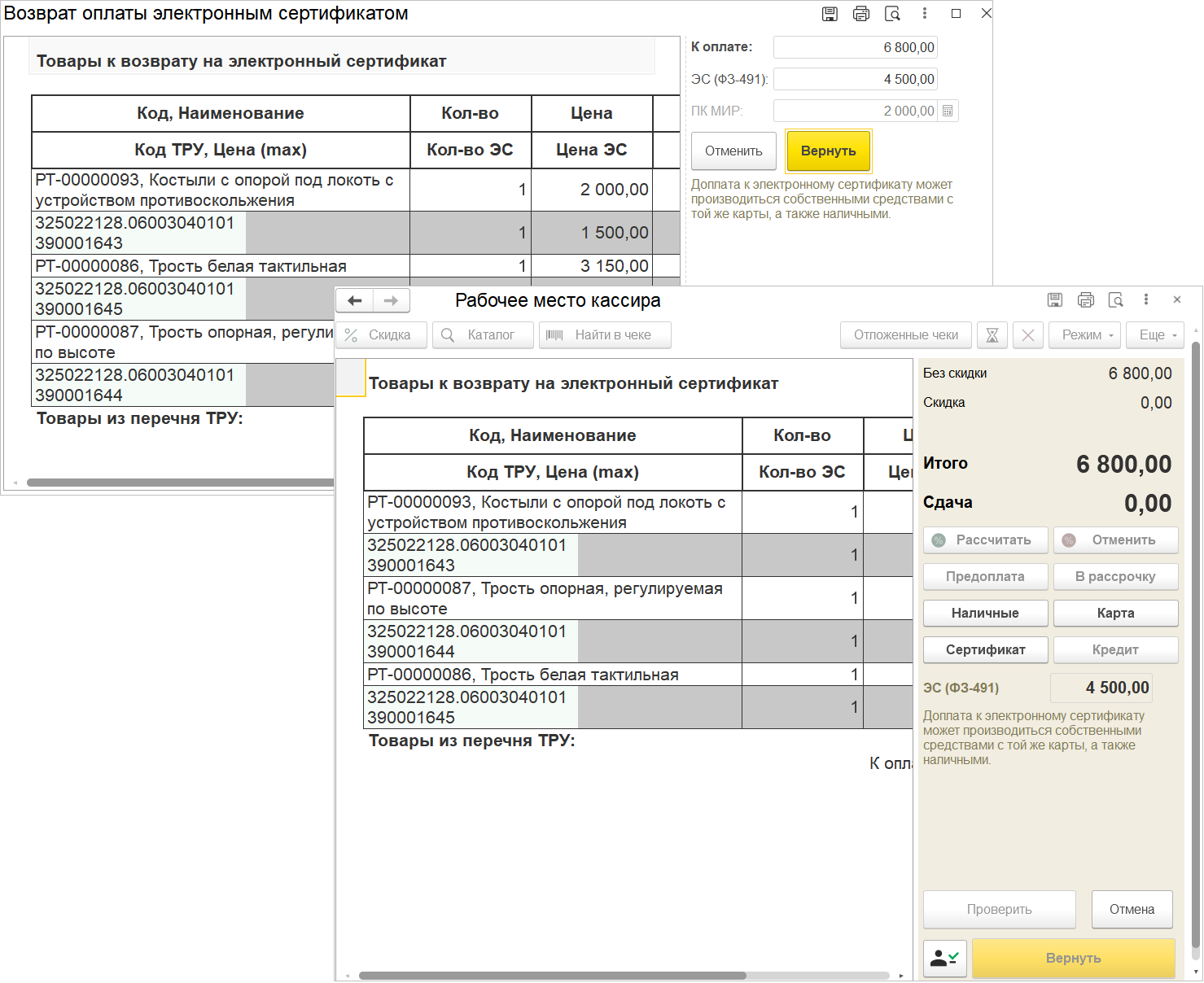Open the Каталог search
Image resolution: width=1204 pixels, height=983 pixels.
click(x=483, y=335)
